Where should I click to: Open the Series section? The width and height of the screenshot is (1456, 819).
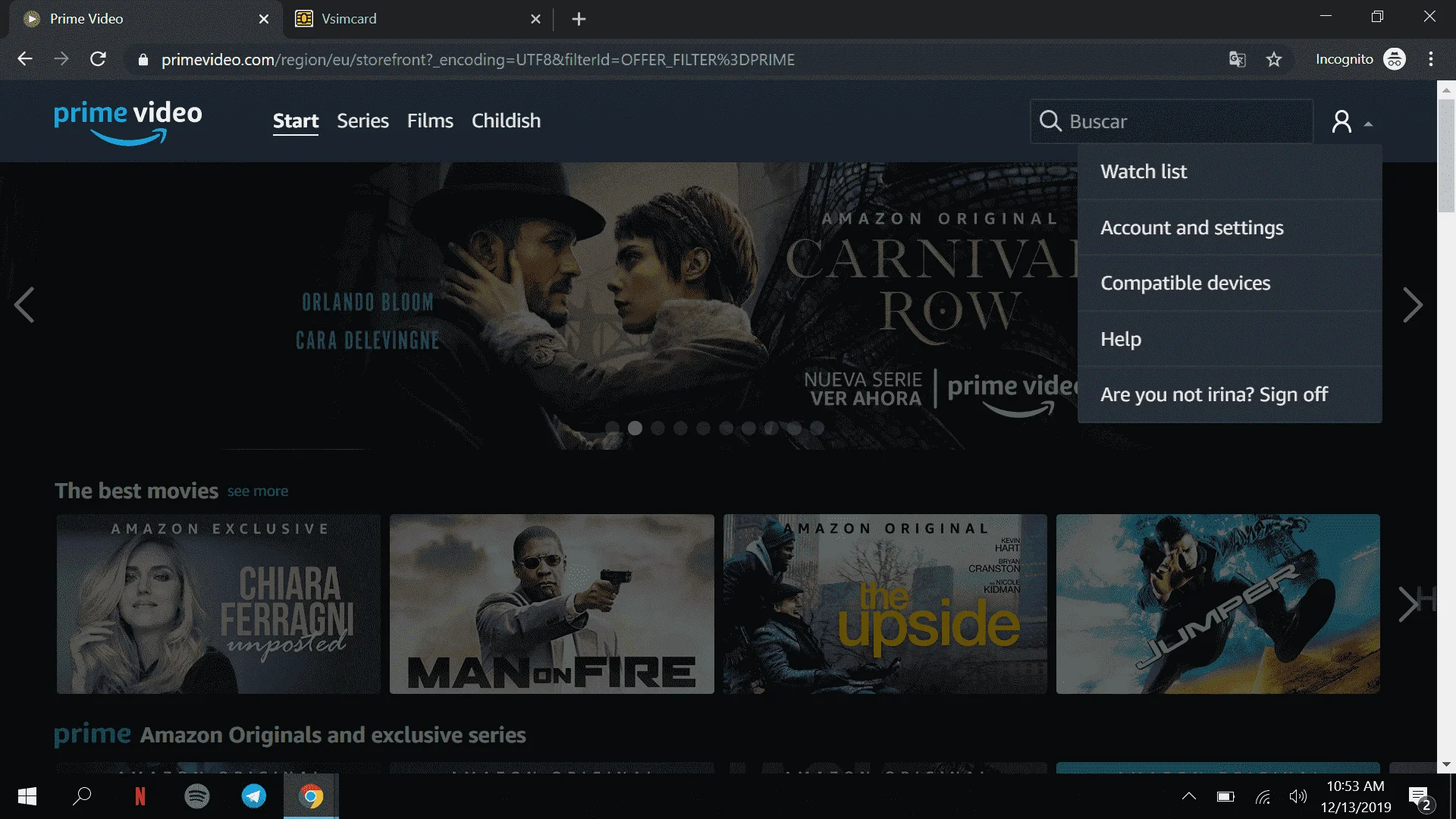pyautogui.click(x=362, y=121)
